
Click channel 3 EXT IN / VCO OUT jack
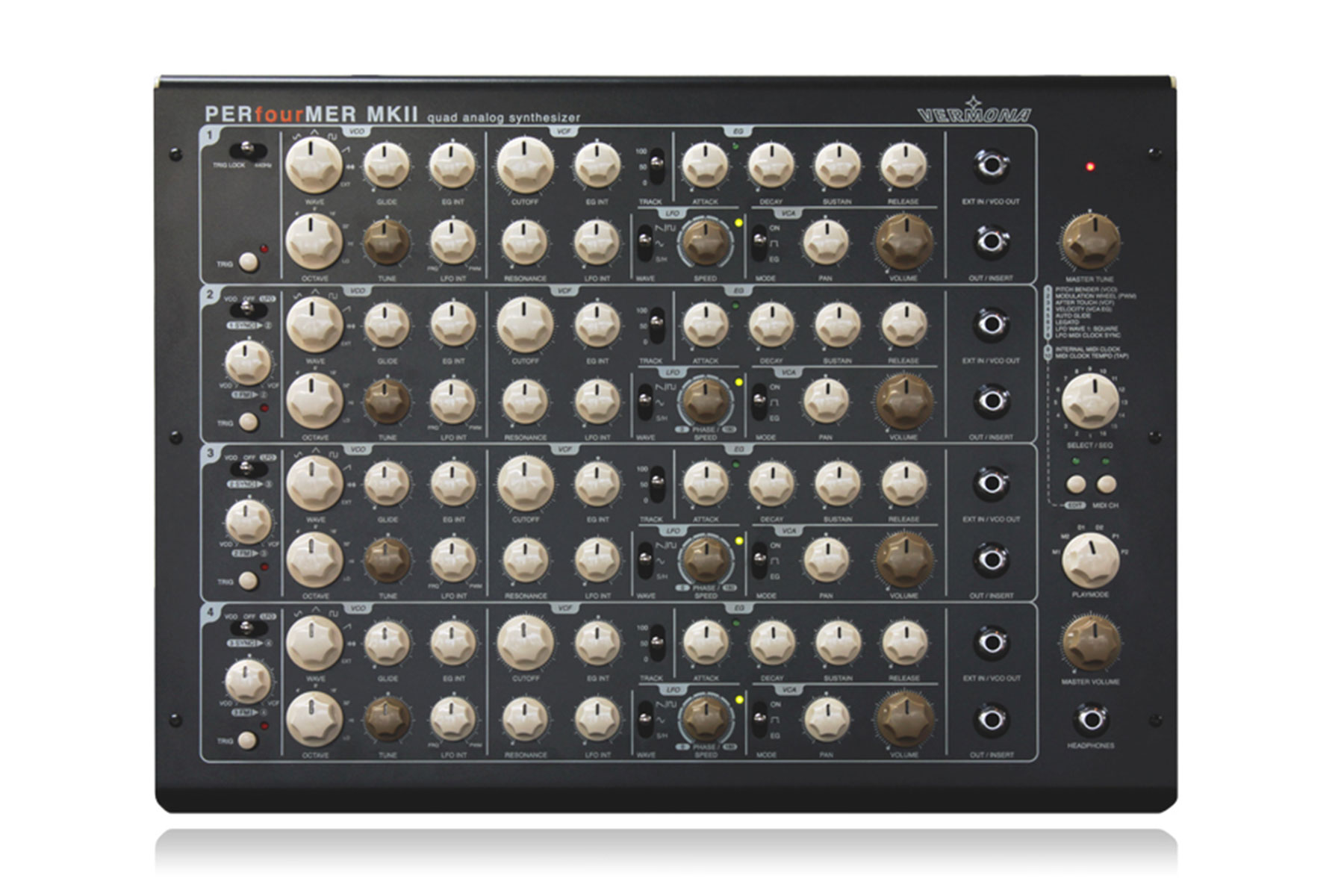tap(992, 482)
